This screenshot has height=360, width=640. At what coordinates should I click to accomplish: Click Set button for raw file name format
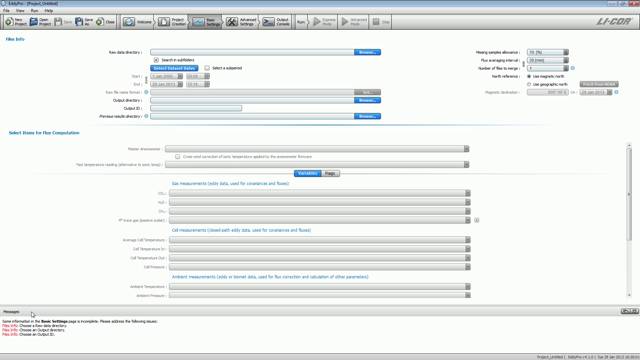(x=367, y=92)
